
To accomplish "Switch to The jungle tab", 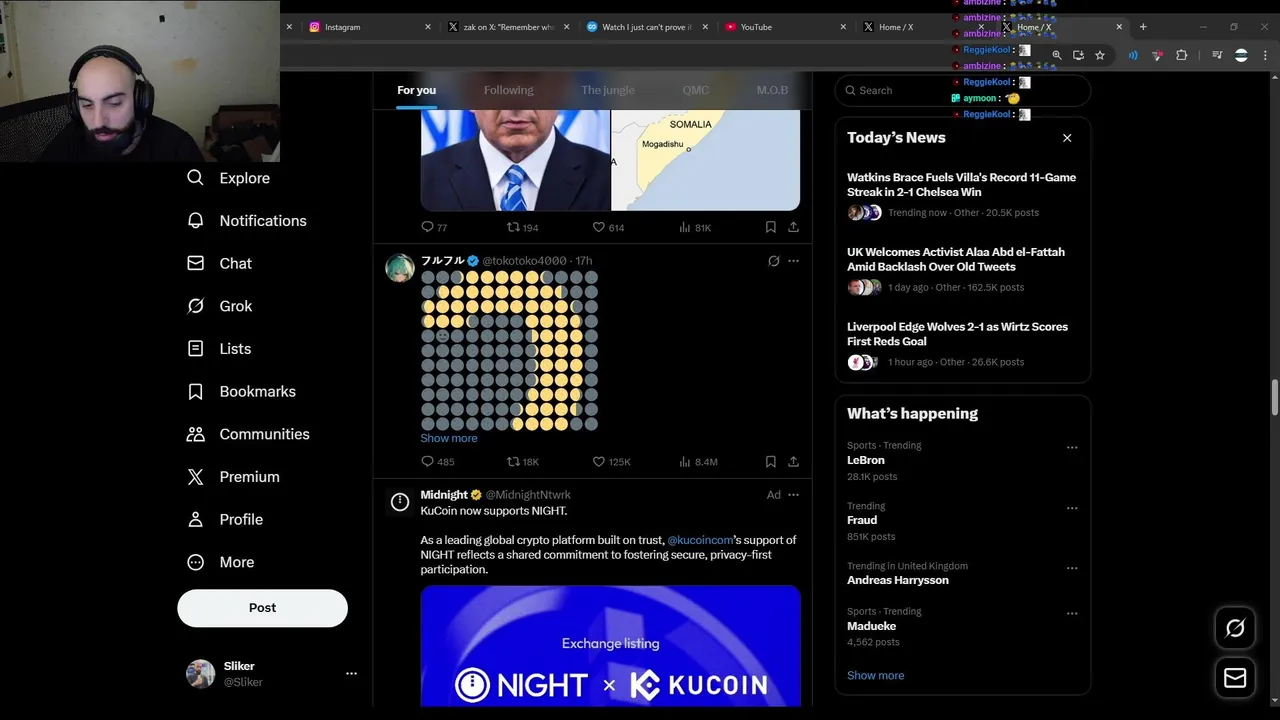I will click(608, 90).
